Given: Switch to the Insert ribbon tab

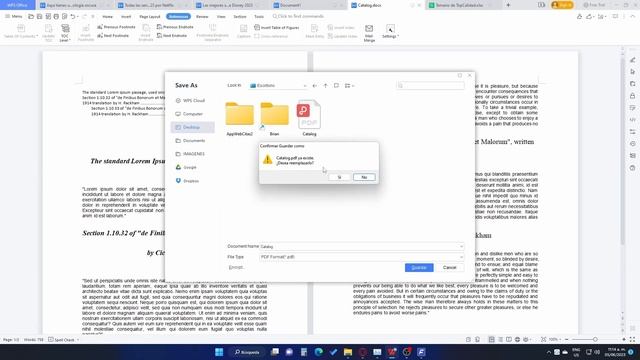Looking at the screenshot, I should tap(126, 17).
